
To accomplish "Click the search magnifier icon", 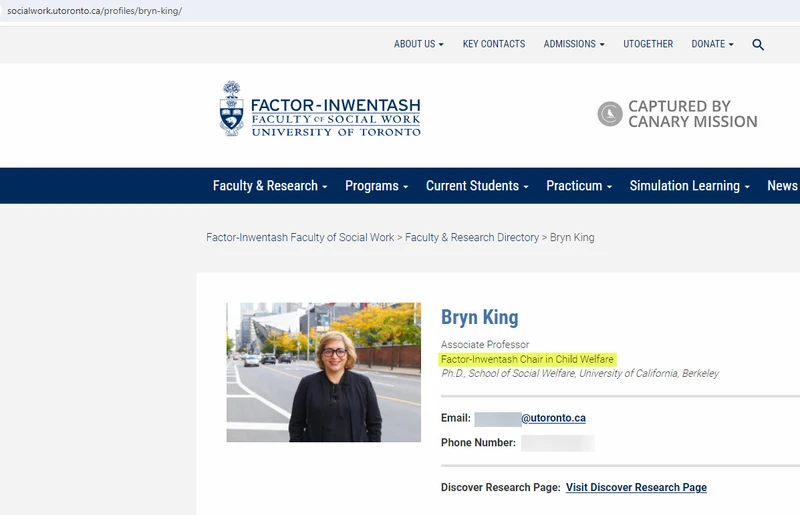I will pyautogui.click(x=758, y=45).
